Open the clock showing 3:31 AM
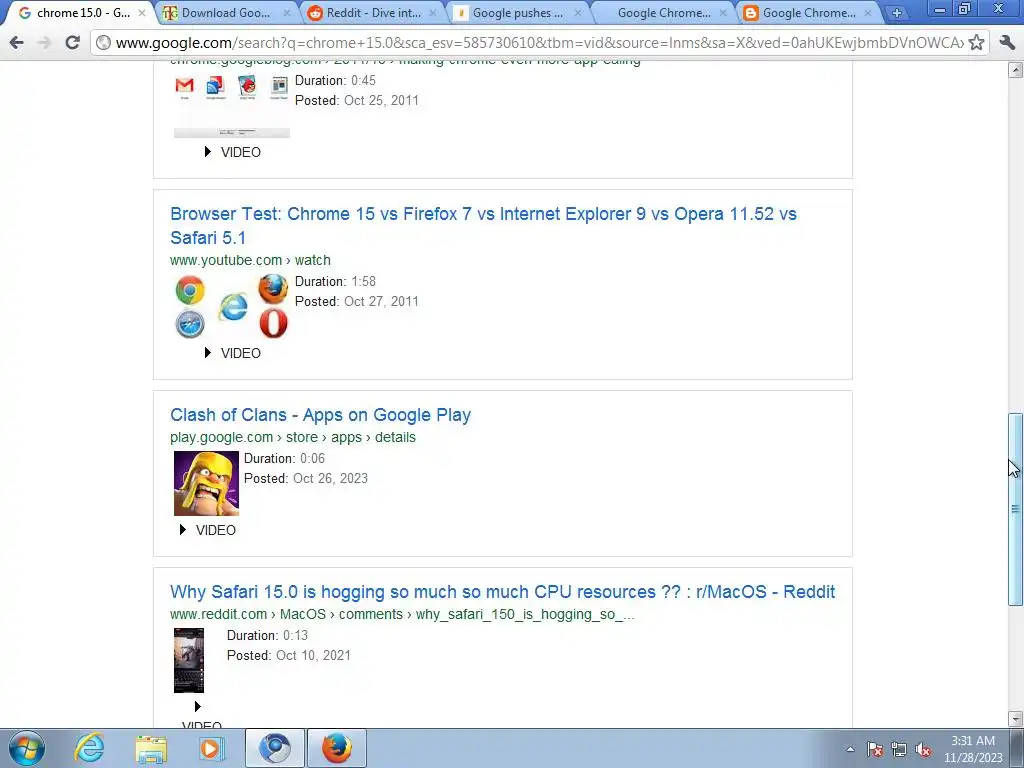The image size is (1024, 768). 973,749
